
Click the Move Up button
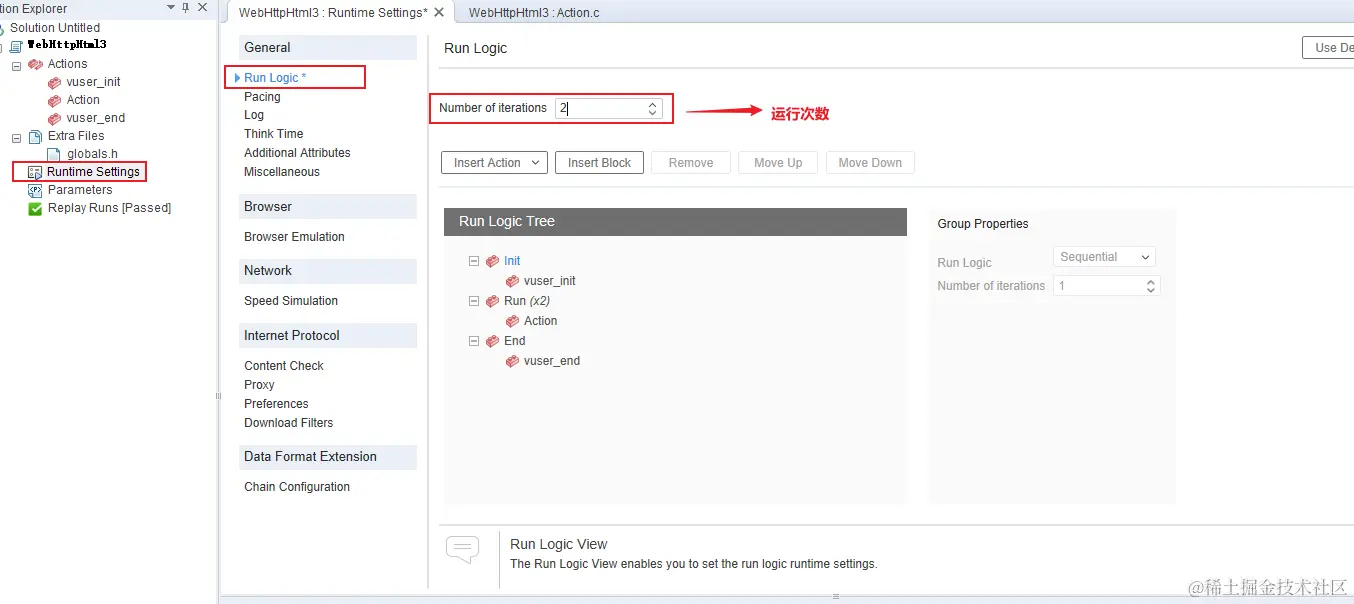(778, 163)
